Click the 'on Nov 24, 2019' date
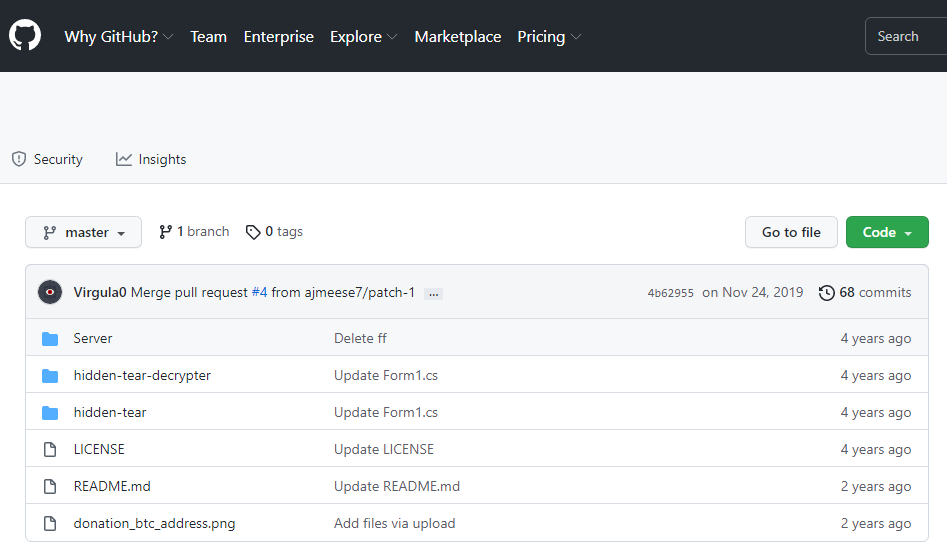The image size is (947, 551). point(753,292)
